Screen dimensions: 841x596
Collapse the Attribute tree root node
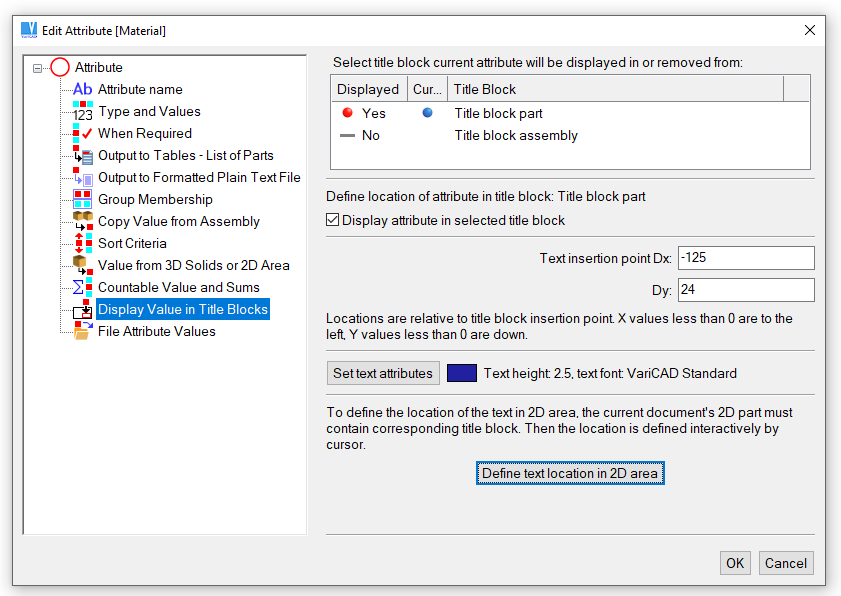tap(38, 68)
